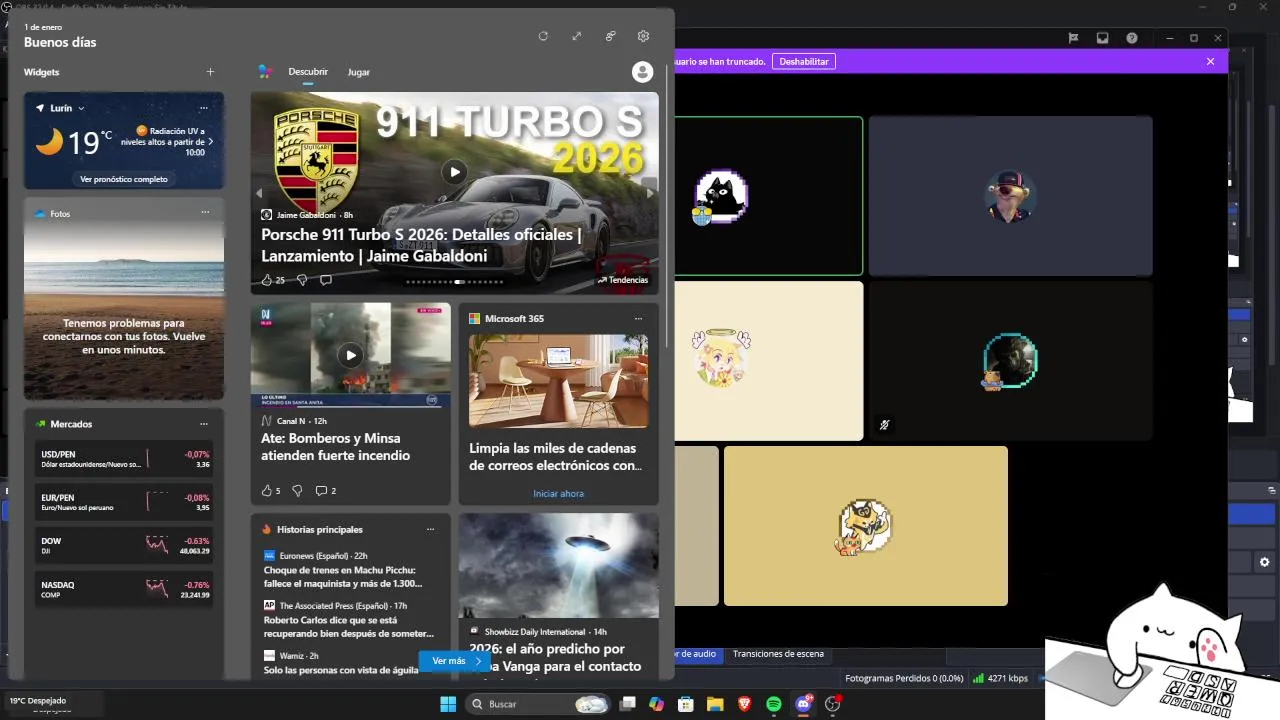Open USD/PEN market row
This screenshot has height=720, width=1280.
click(124, 459)
